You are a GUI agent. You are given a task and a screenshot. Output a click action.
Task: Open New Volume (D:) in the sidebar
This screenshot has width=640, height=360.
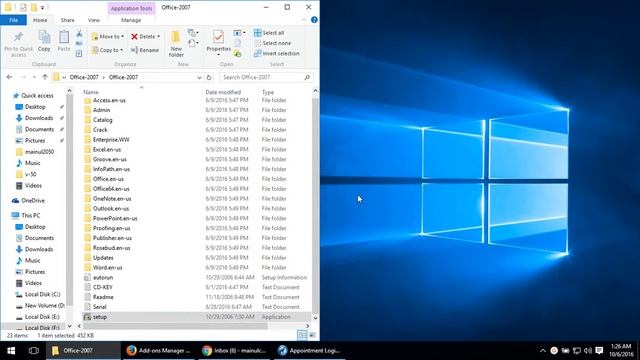pyautogui.click(x=44, y=306)
